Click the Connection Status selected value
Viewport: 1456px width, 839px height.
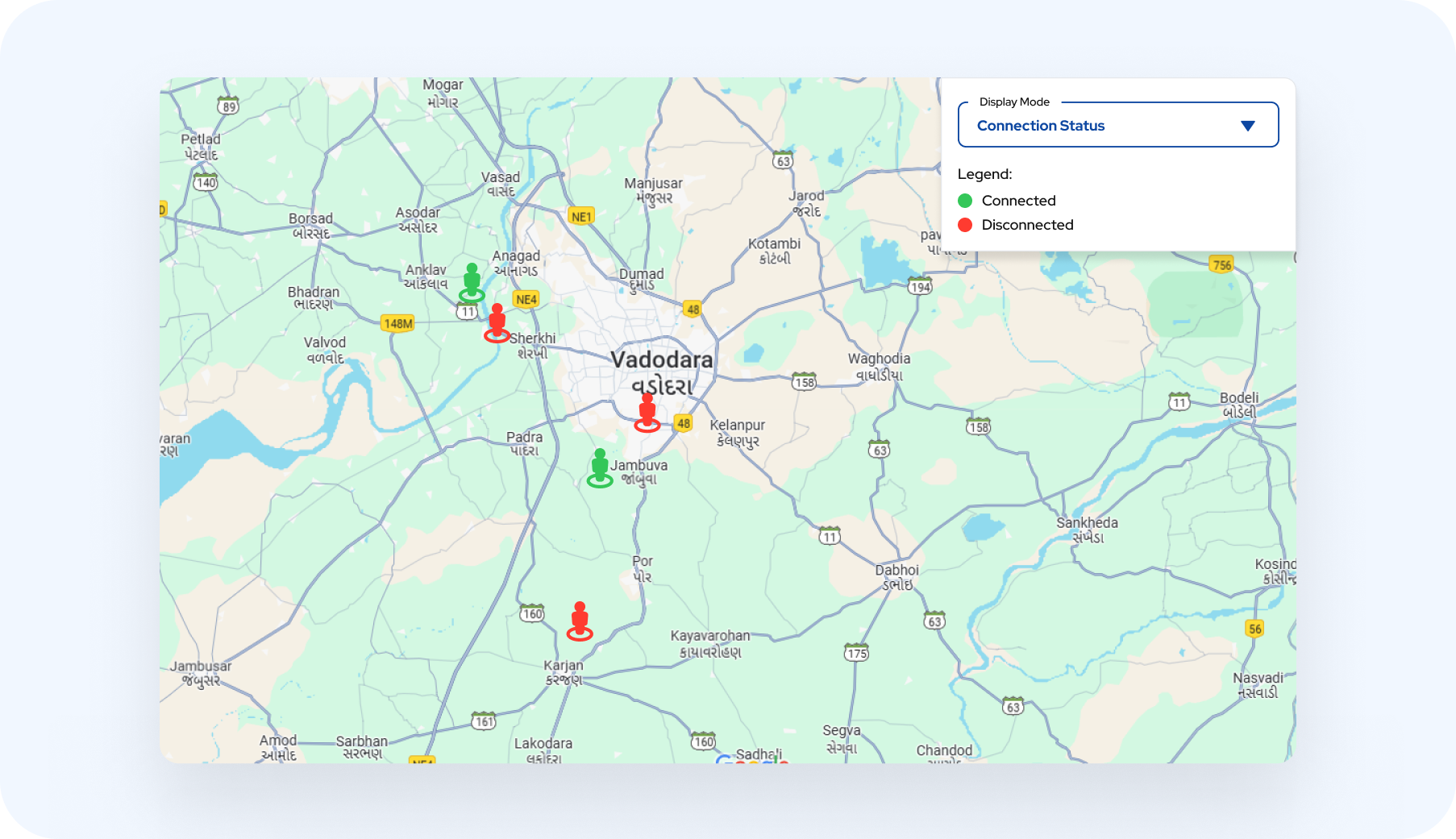1040,126
